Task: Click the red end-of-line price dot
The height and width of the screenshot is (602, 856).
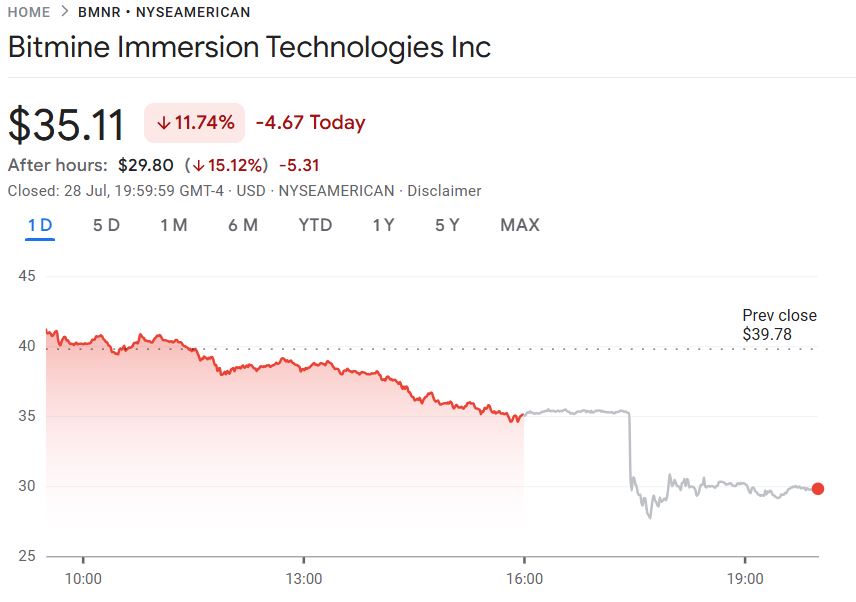Action: pos(818,489)
